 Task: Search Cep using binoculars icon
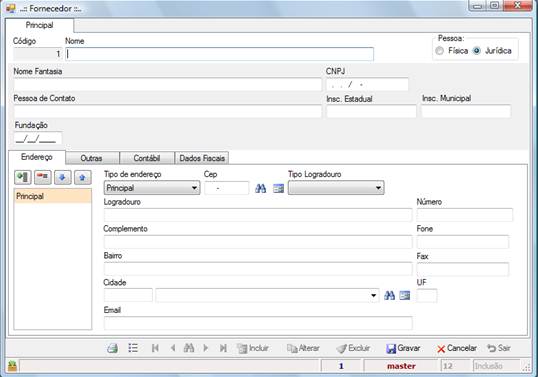(x=261, y=188)
